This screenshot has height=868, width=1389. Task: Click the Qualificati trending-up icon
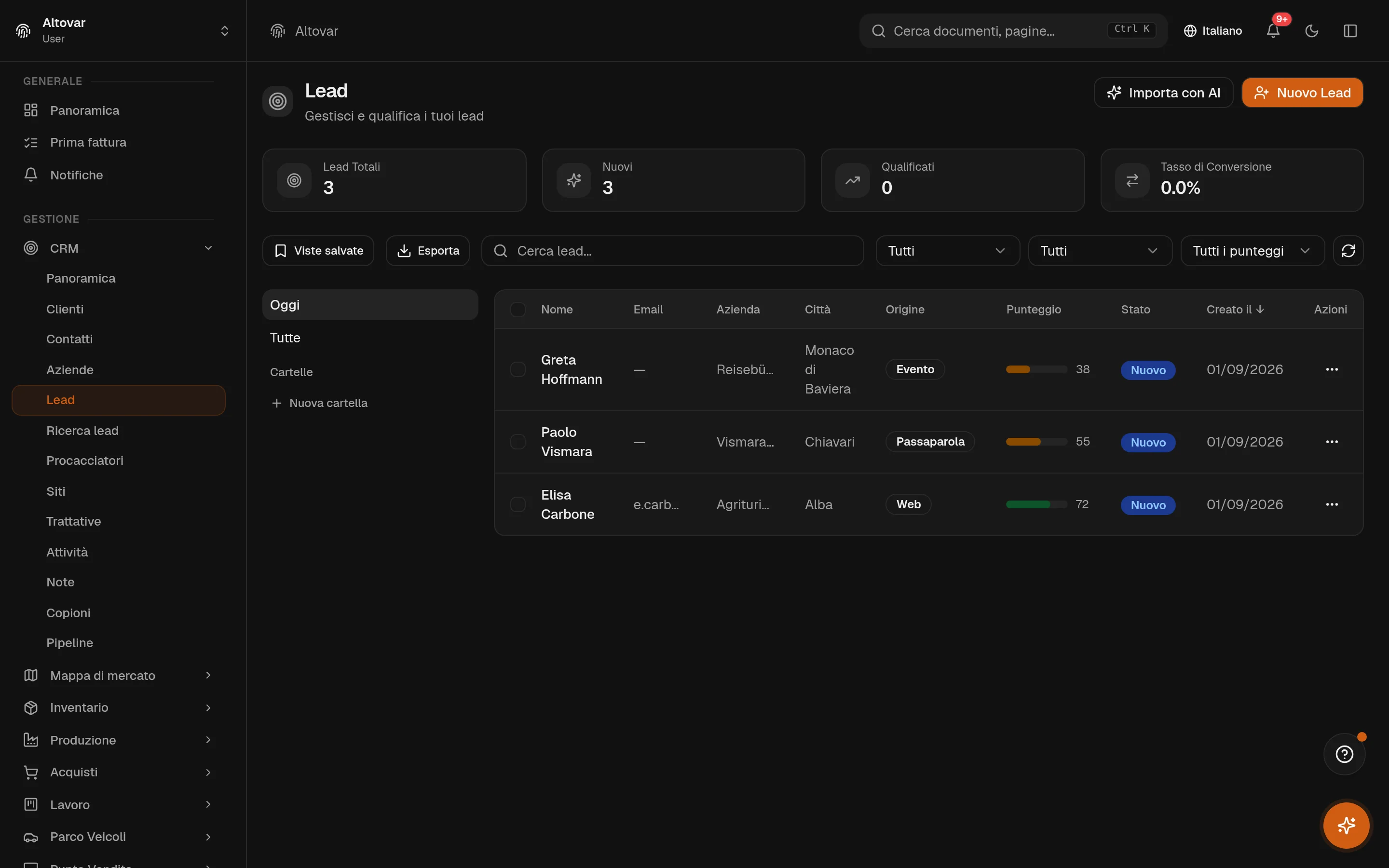(x=852, y=180)
